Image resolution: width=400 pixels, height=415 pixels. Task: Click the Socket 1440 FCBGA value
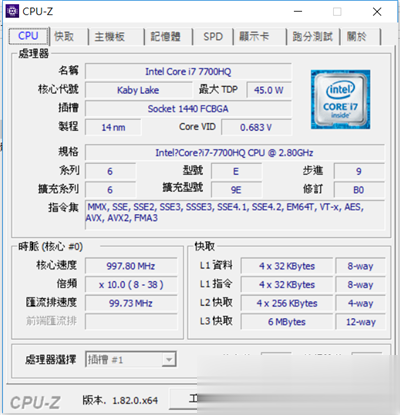click(188, 109)
